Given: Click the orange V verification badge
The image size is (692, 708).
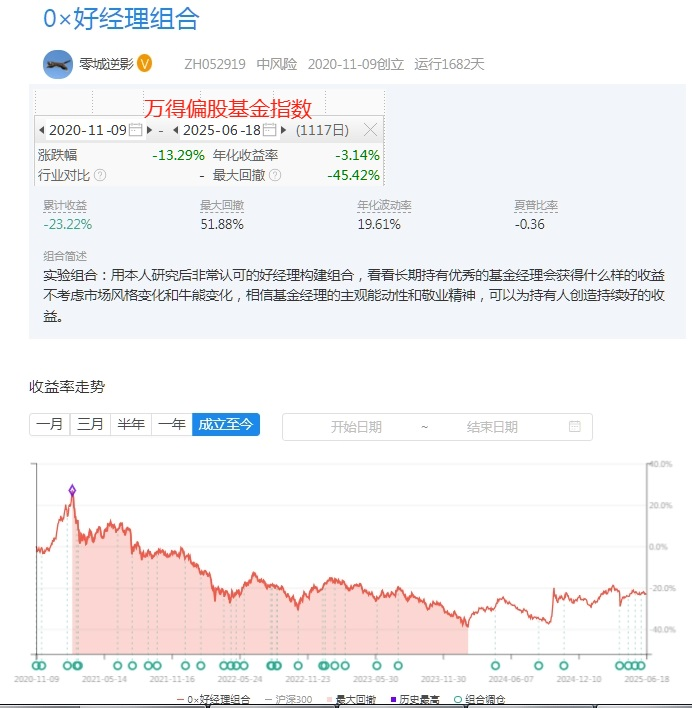Looking at the screenshot, I should click(144, 64).
